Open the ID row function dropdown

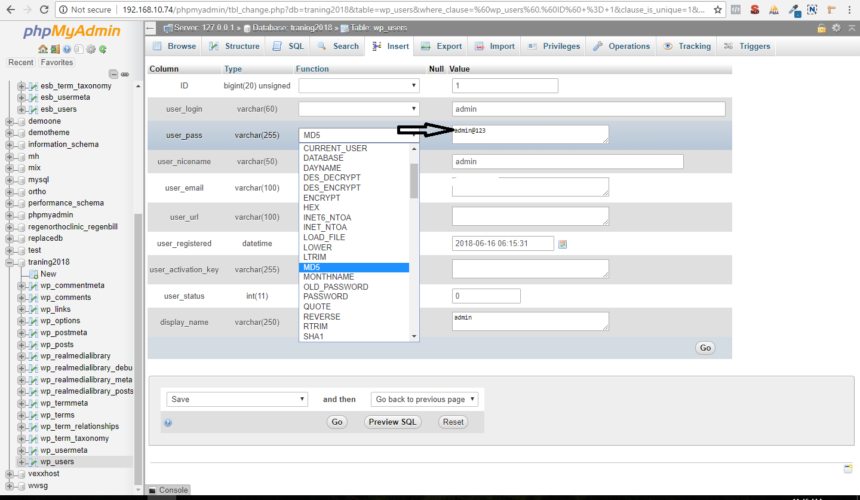pos(359,86)
